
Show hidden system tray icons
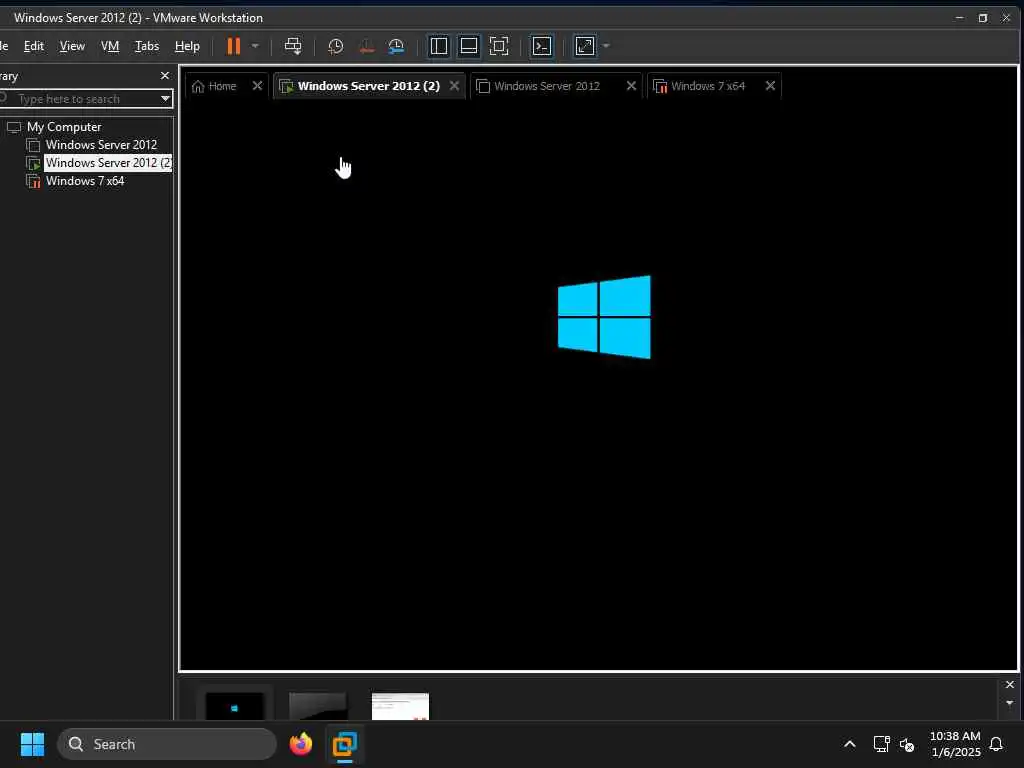[850, 744]
